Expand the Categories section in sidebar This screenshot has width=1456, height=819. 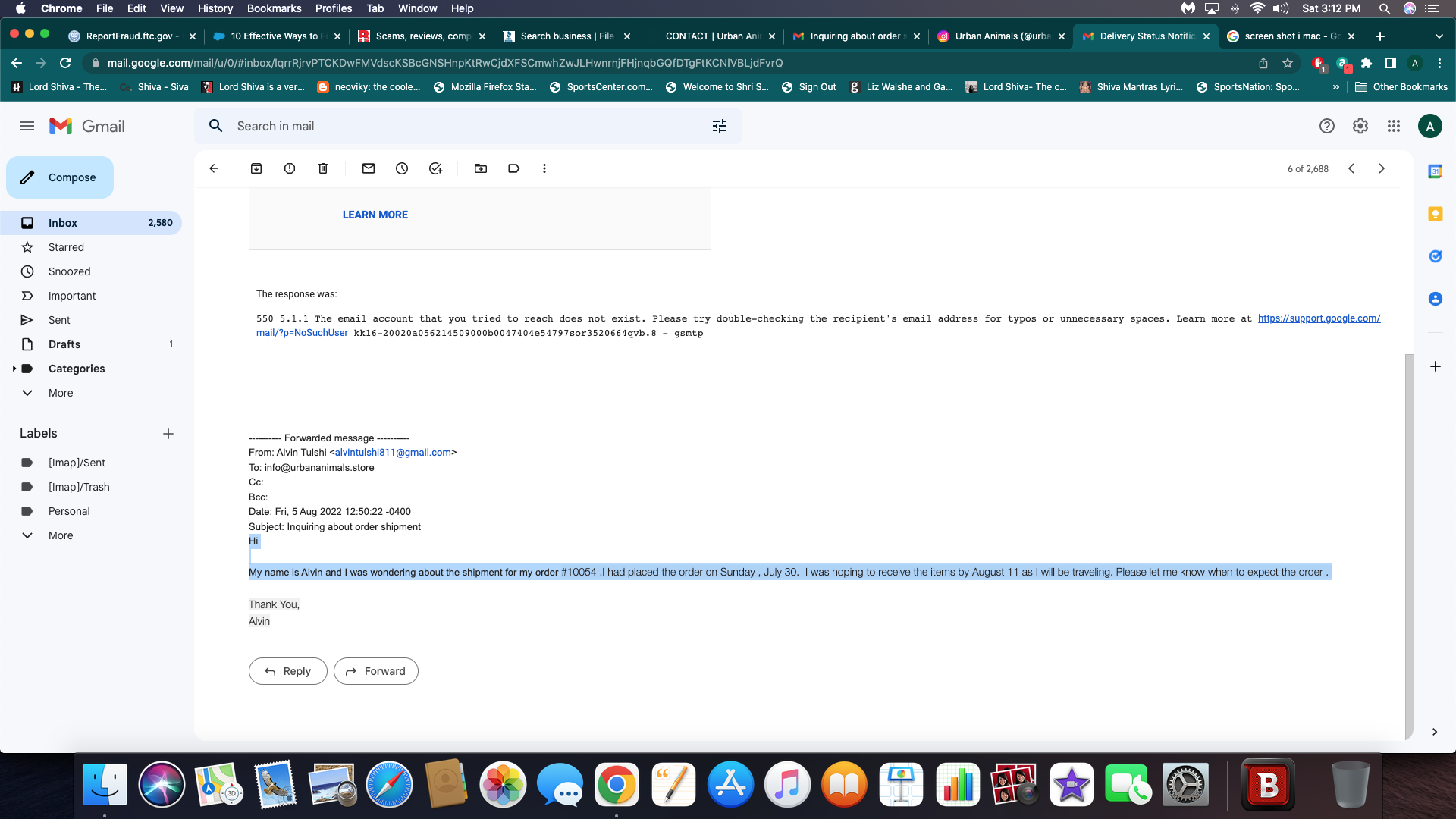tap(14, 368)
